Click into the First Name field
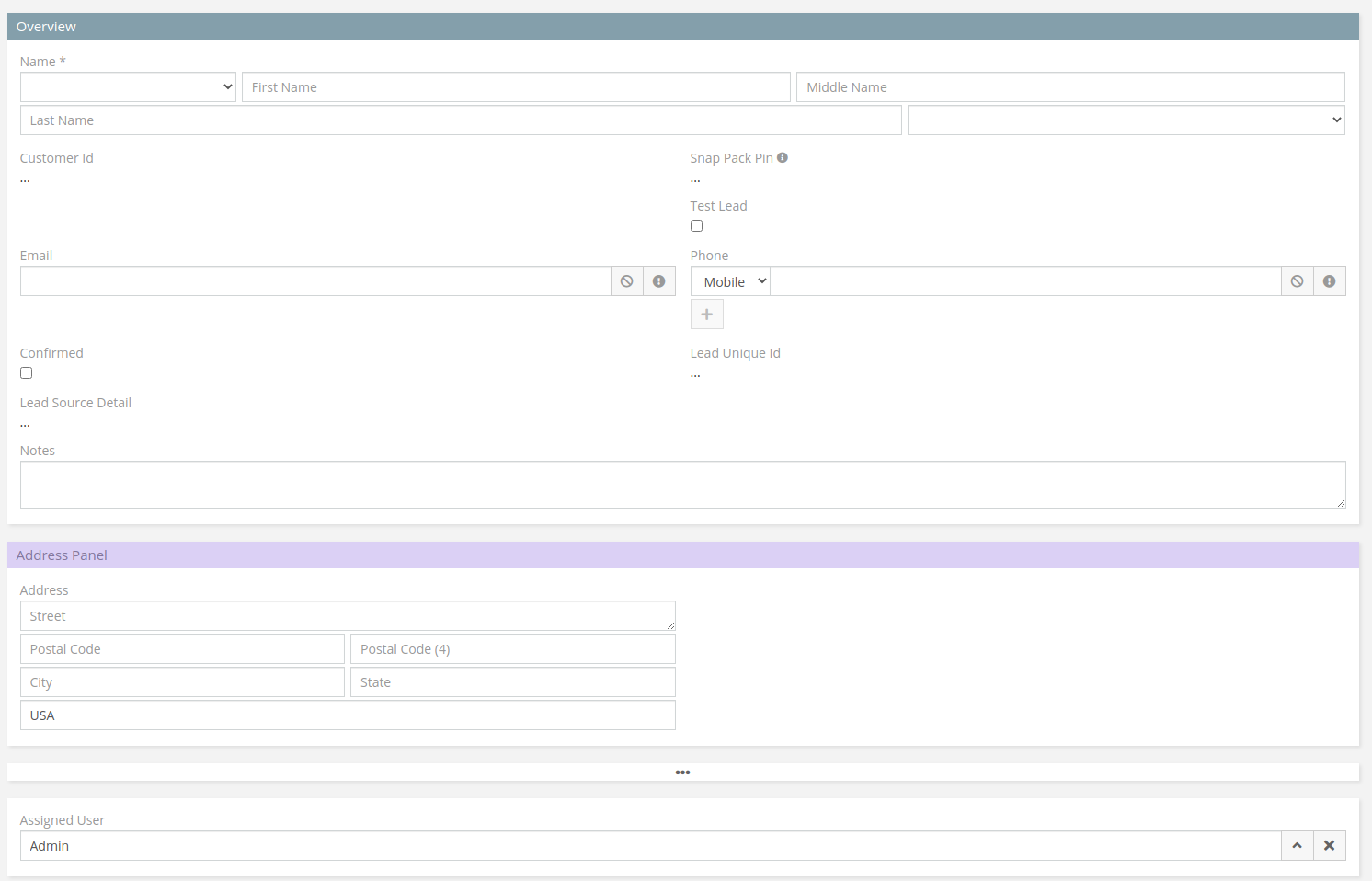This screenshot has width=1372, height=881. pyautogui.click(x=515, y=87)
